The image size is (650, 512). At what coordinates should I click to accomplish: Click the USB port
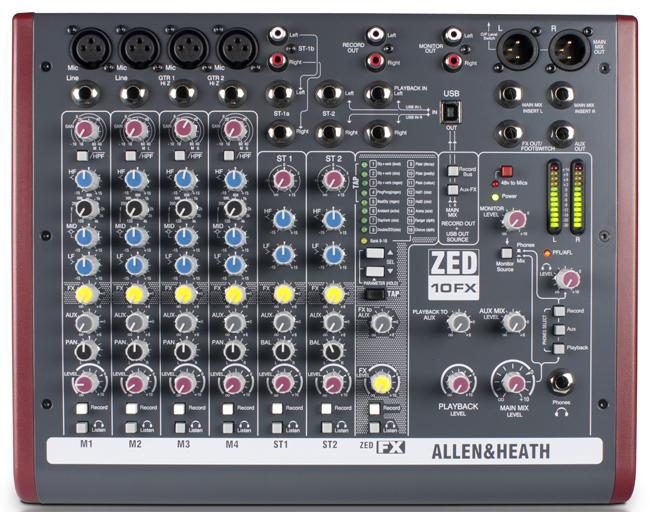[x=451, y=111]
